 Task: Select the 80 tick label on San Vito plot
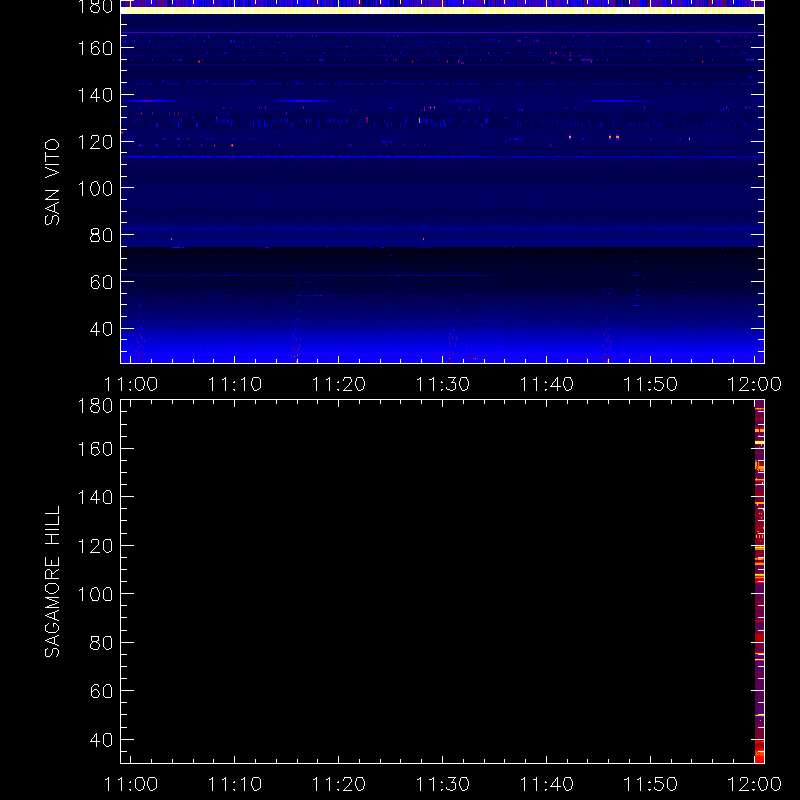point(101,235)
